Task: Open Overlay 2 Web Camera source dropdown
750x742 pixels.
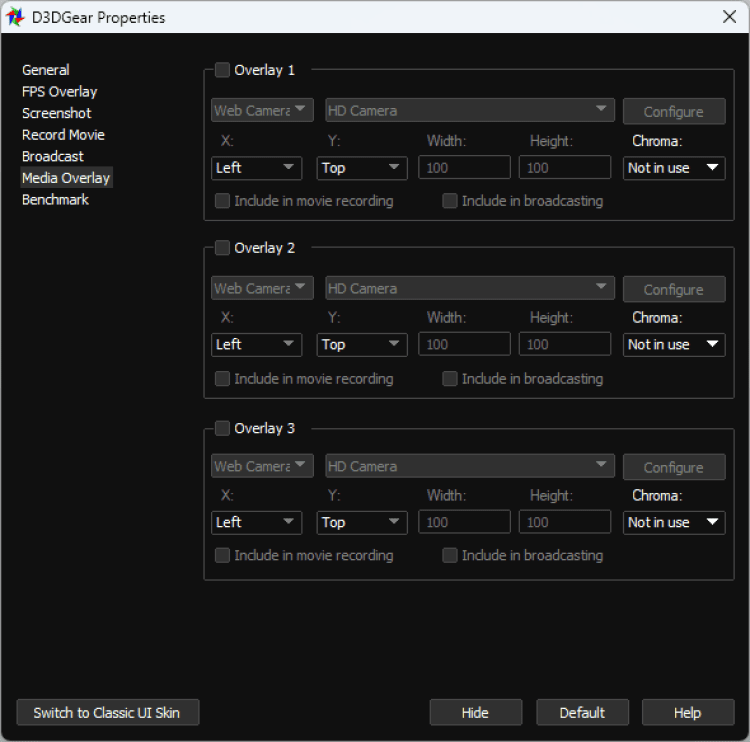Action: [262, 288]
